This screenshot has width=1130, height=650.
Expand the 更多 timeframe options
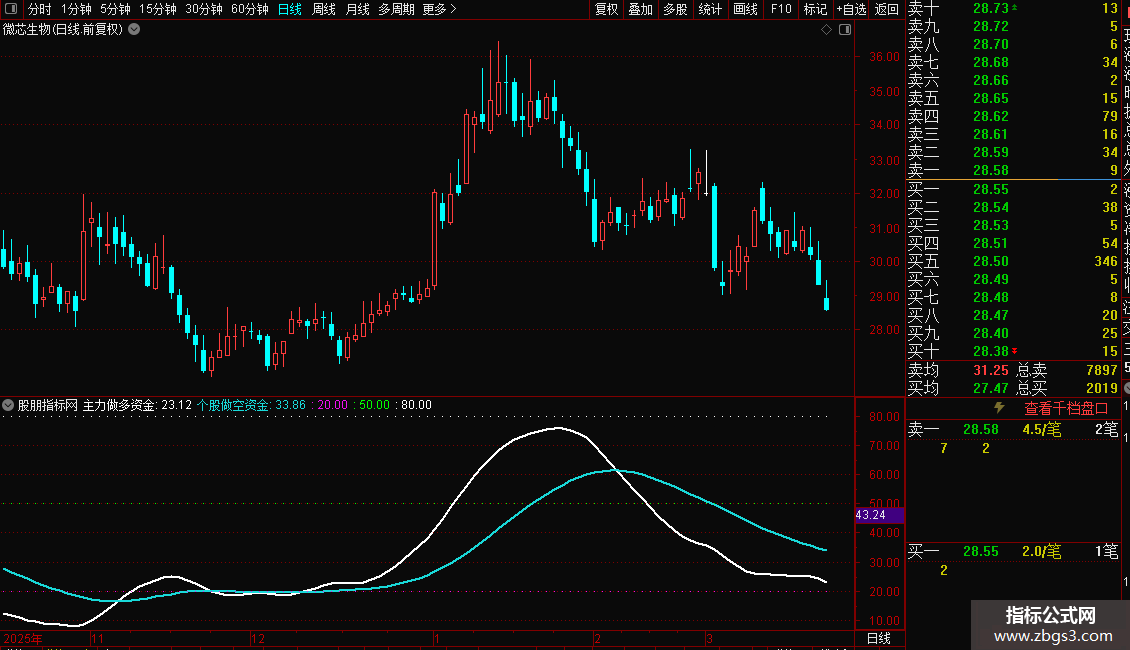click(439, 9)
